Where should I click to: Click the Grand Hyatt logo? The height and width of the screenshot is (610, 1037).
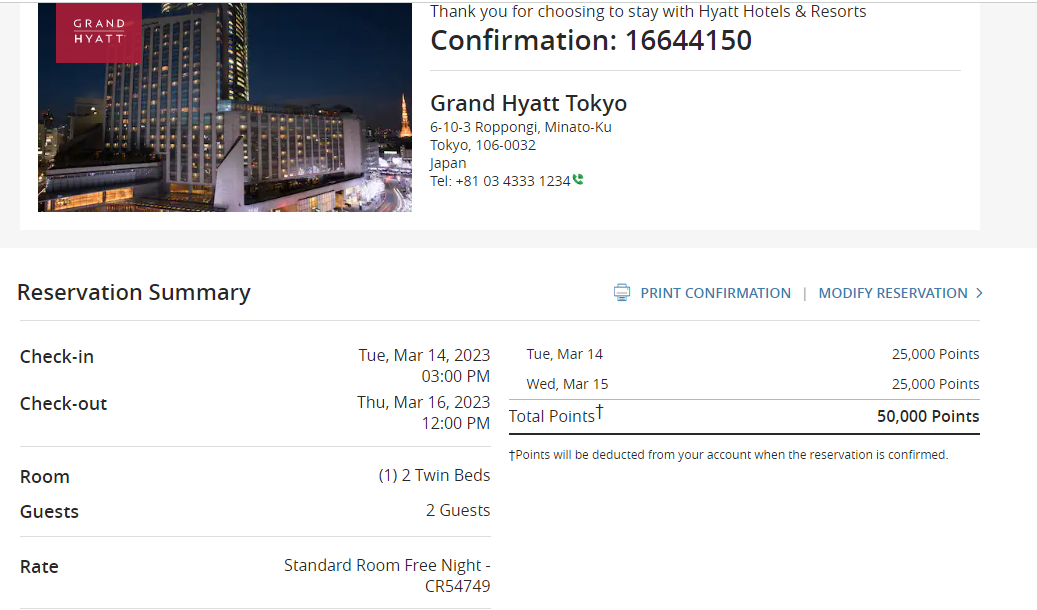coord(98,32)
